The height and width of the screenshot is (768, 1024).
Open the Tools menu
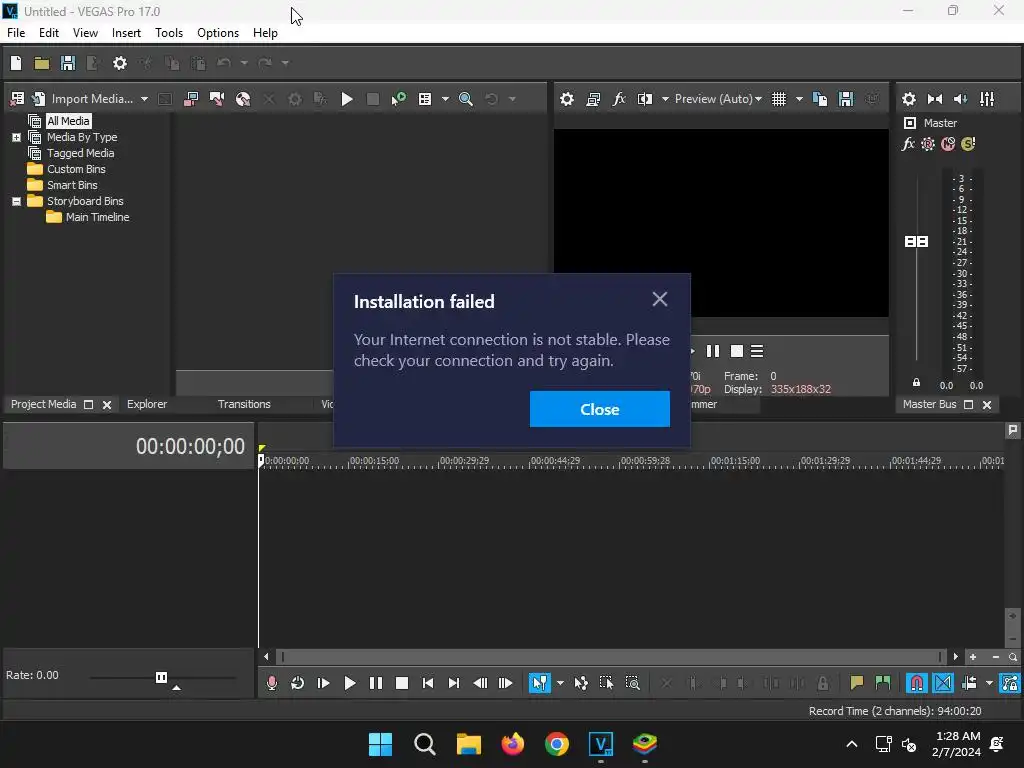[x=169, y=33]
